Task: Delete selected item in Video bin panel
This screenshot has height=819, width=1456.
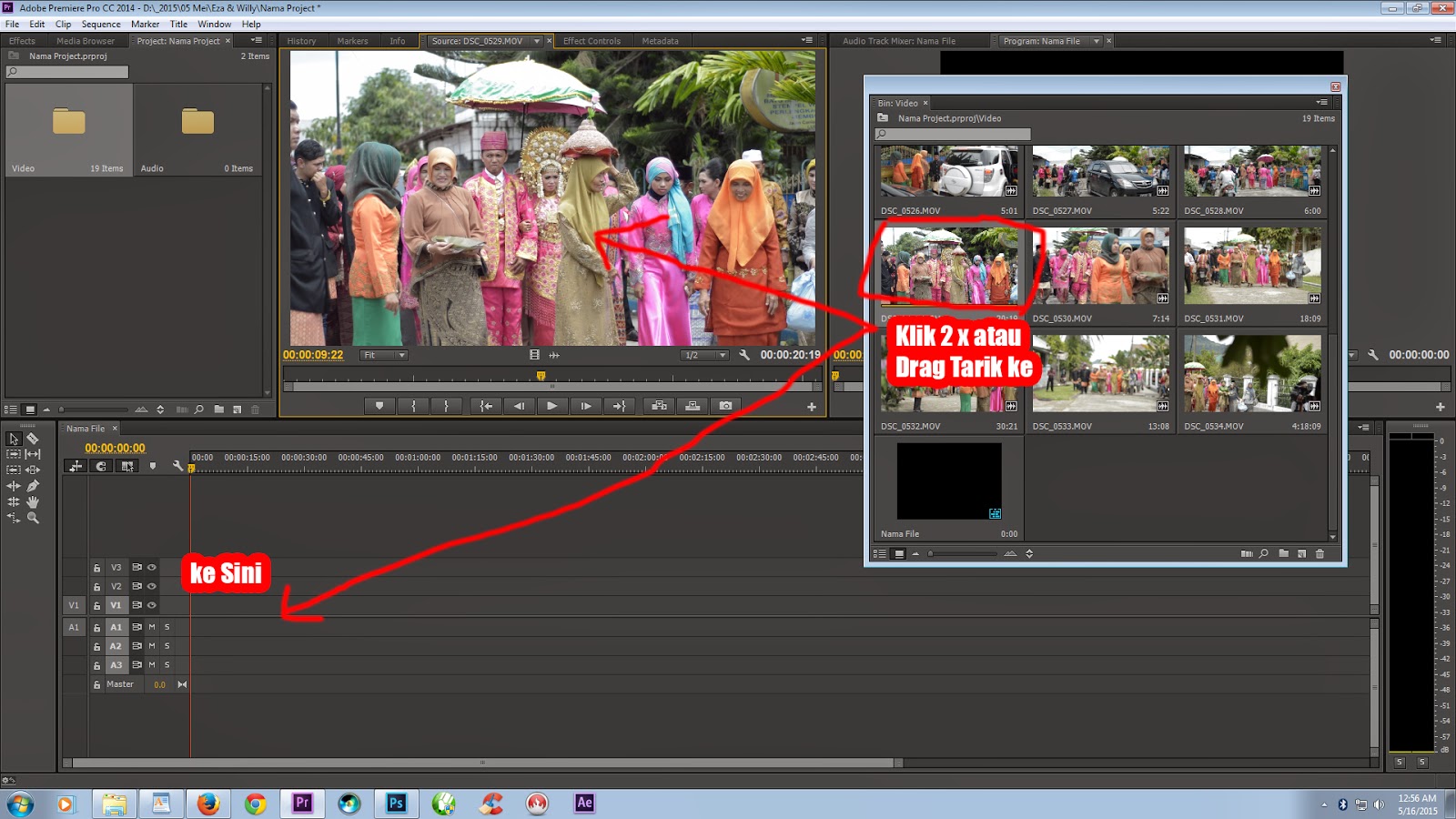Action: (1319, 553)
